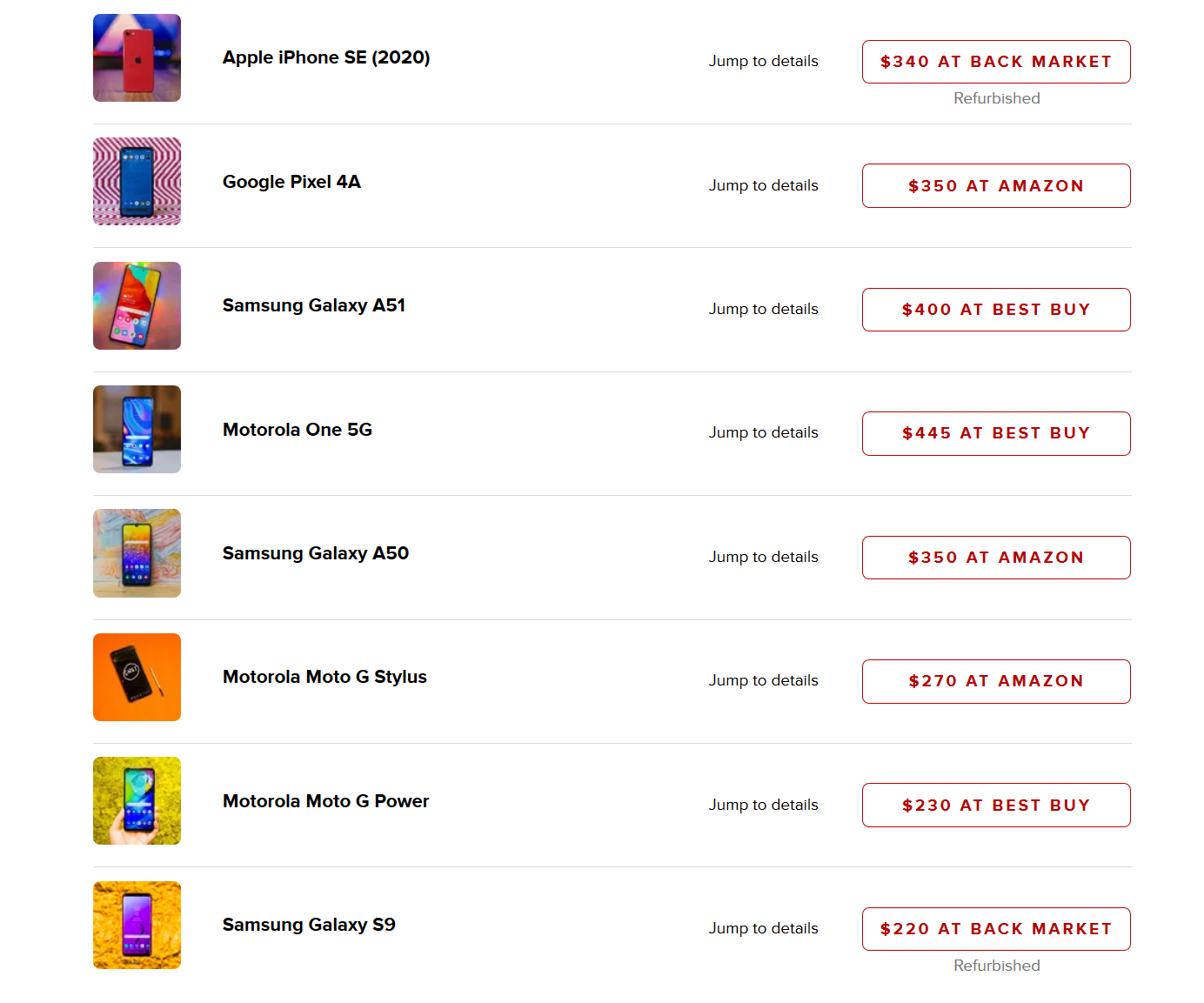Click $350 at Amazon for Galaxy A50
Image resolution: width=1204 pixels, height=1003 pixels.
(996, 558)
